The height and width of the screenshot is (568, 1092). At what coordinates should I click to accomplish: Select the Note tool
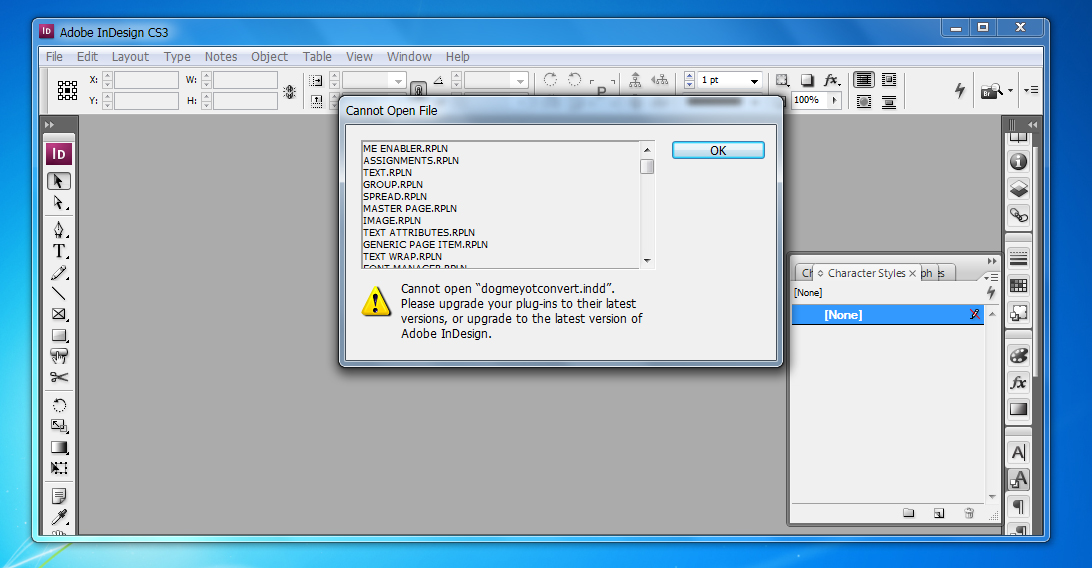coord(58,496)
